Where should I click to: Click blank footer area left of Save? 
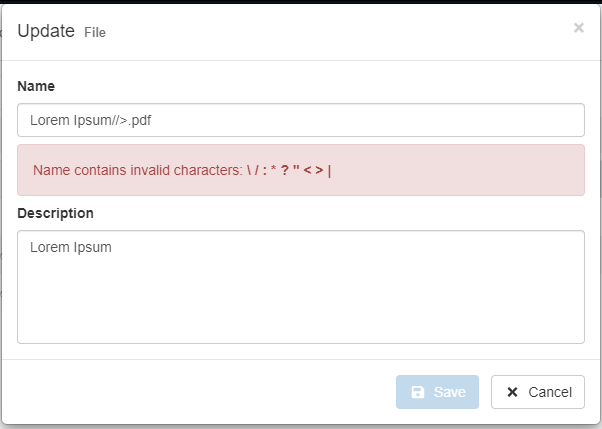click(200, 392)
